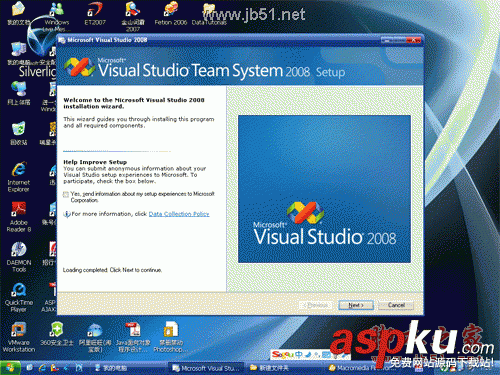Image resolution: width=500 pixels, height=375 pixels.
Task: Open the Network Neighborhood desktop icon
Action: pyautogui.click(x=19, y=93)
